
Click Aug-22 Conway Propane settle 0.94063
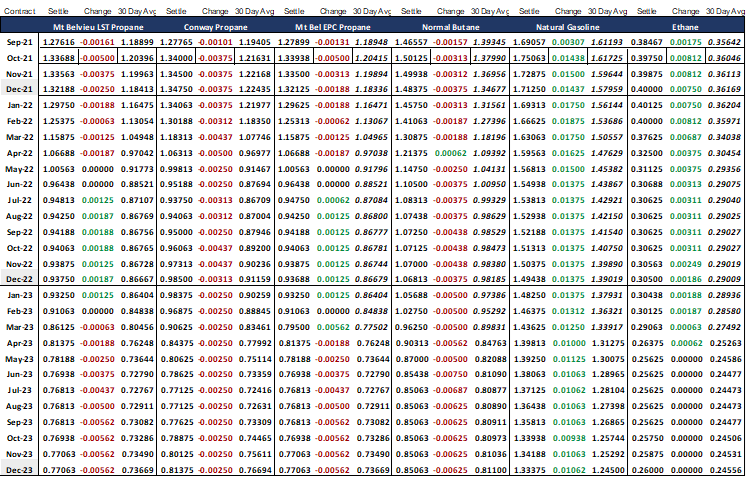[177, 216]
